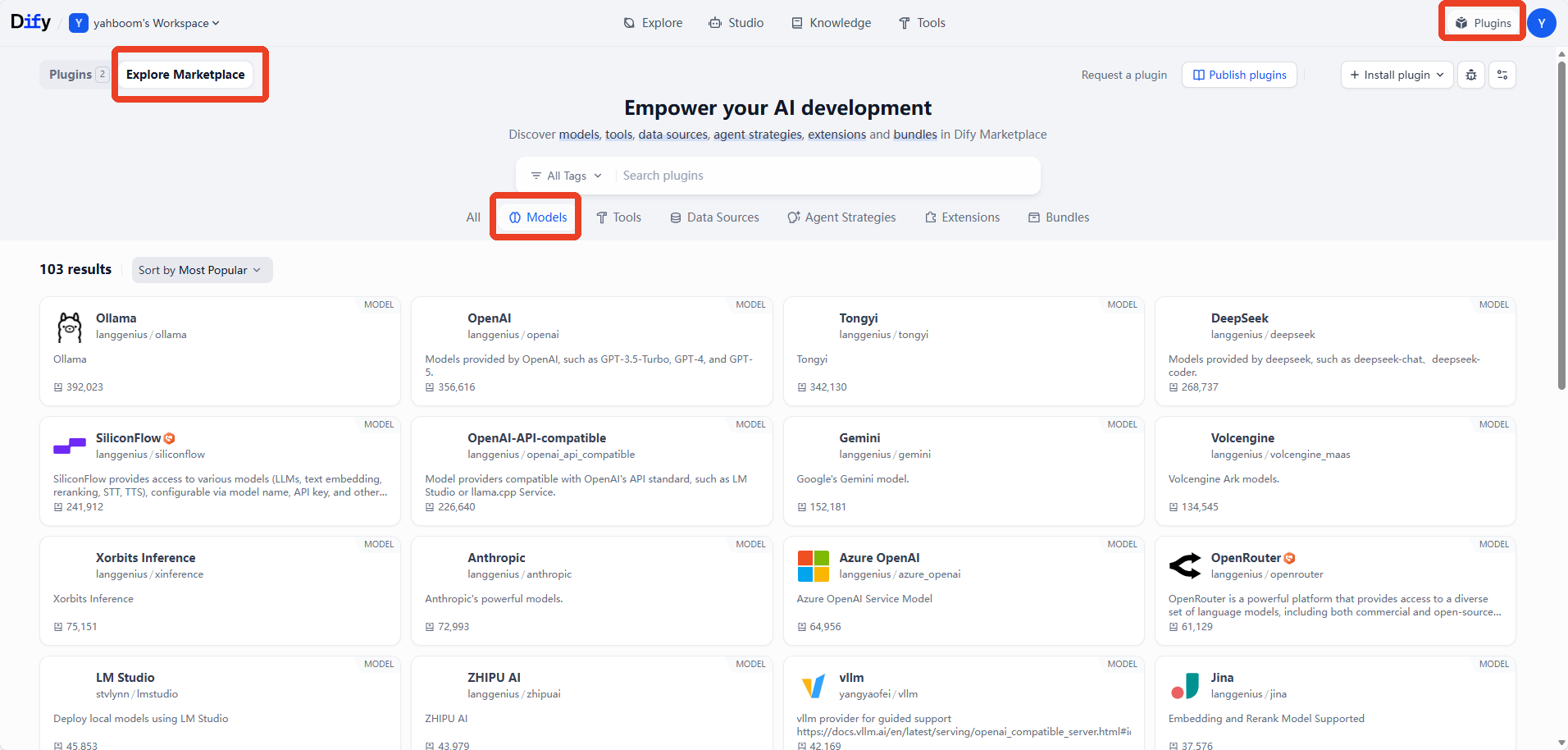1568x750 pixels.
Task: Open the Gemini plugin card title
Action: coord(859,438)
